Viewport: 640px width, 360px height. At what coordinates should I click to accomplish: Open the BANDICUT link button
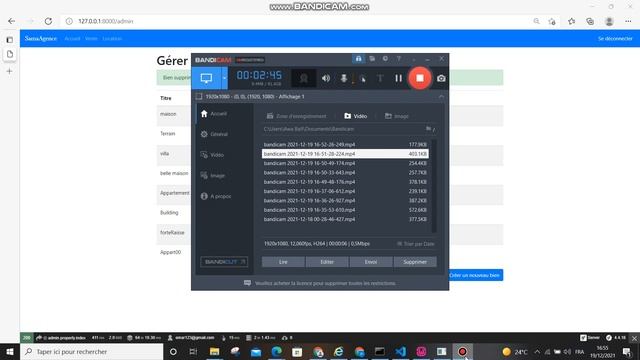click(x=224, y=262)
